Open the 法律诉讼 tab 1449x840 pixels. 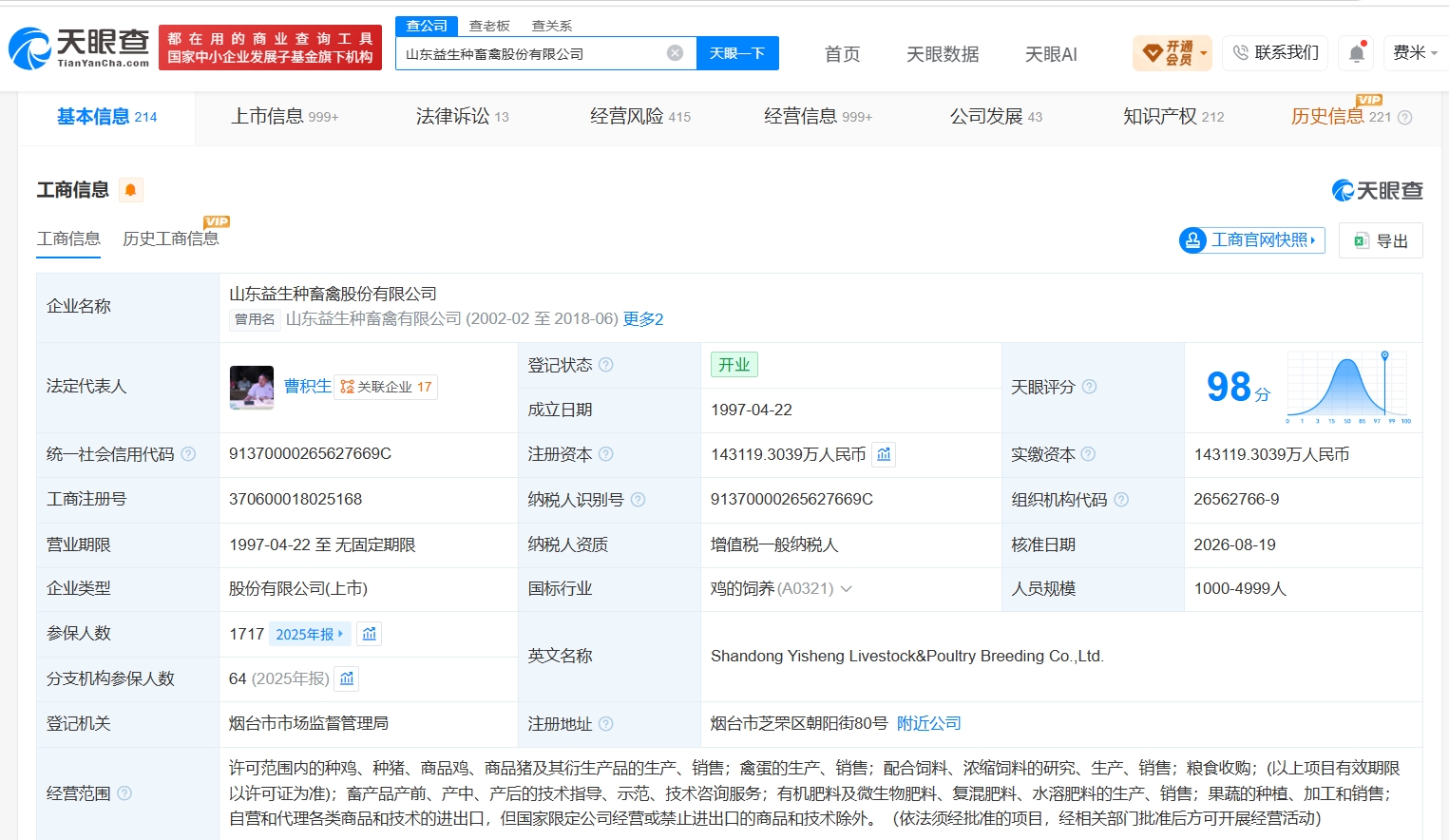pos(463,117)
